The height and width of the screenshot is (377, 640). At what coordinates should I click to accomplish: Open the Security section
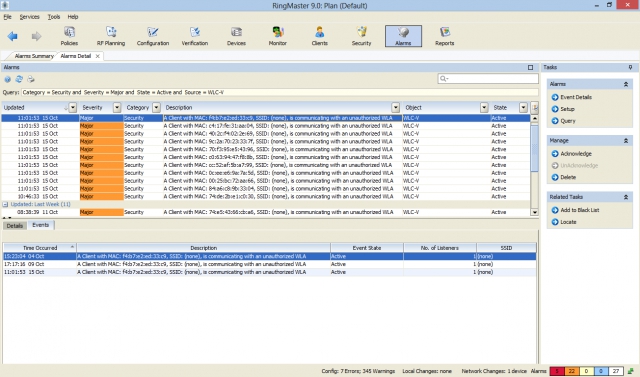[362, 36]
